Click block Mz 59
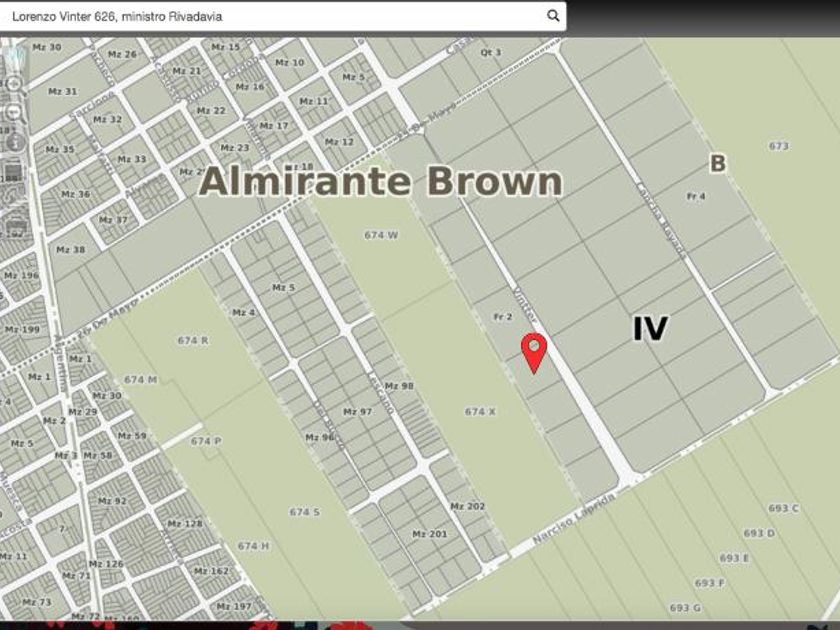The width and height of the screenshot is (840, 630). coord(132,436)
